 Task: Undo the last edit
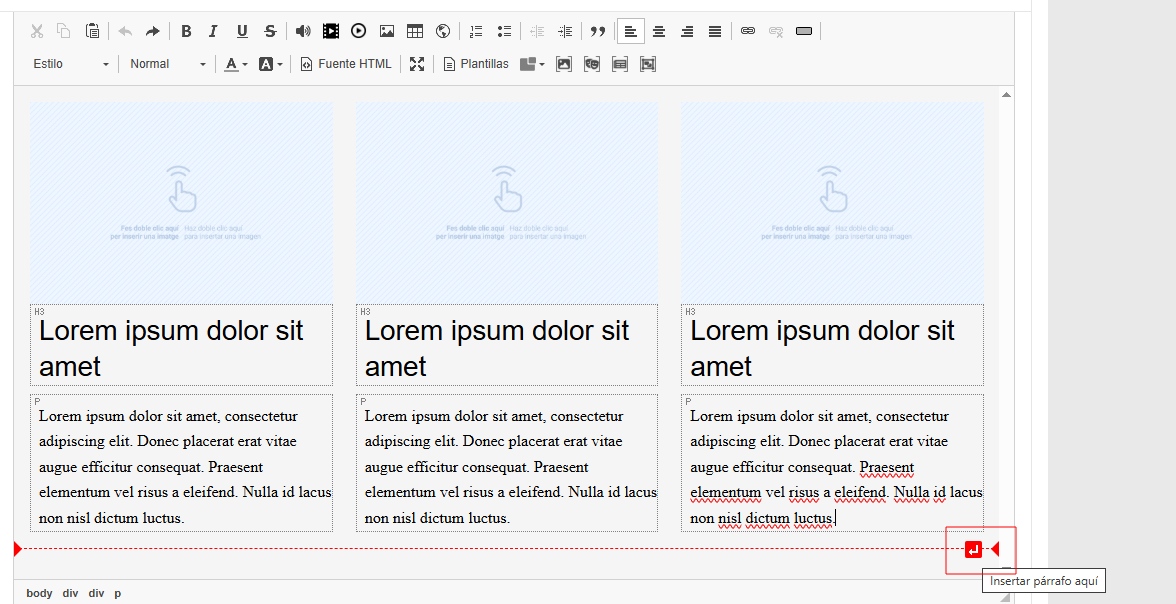pyautogui.click(x=125, y=32)
